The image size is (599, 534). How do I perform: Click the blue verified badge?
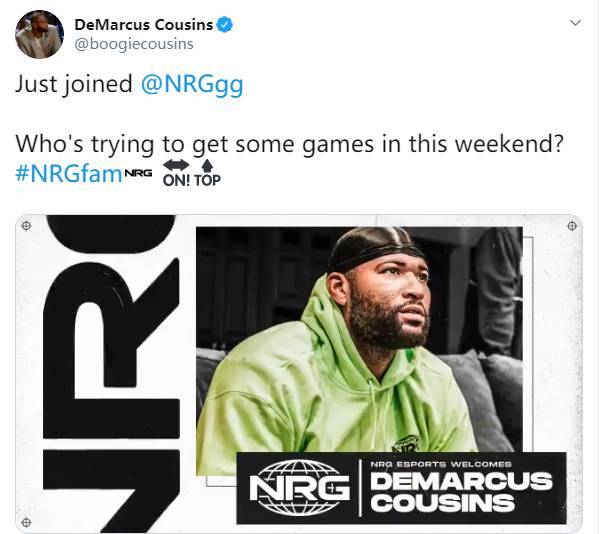(x=225, y=25)
